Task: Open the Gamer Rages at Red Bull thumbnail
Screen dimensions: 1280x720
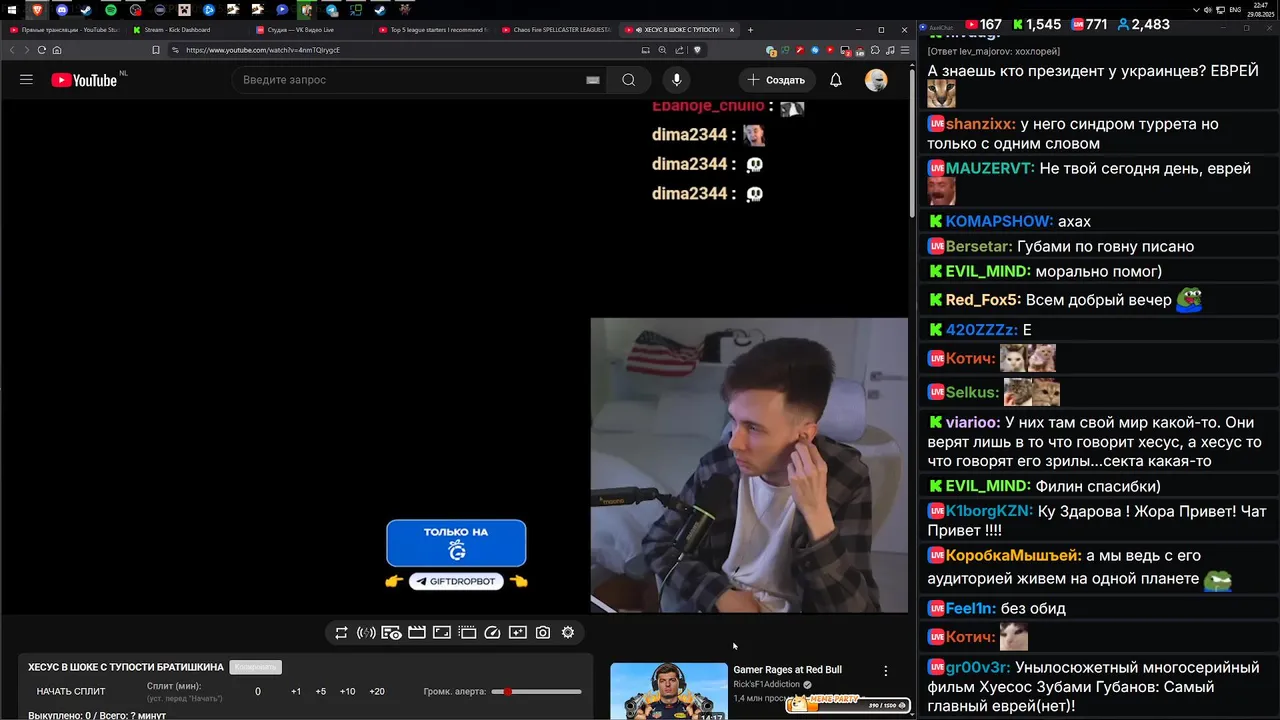Action: coord(669,691)
